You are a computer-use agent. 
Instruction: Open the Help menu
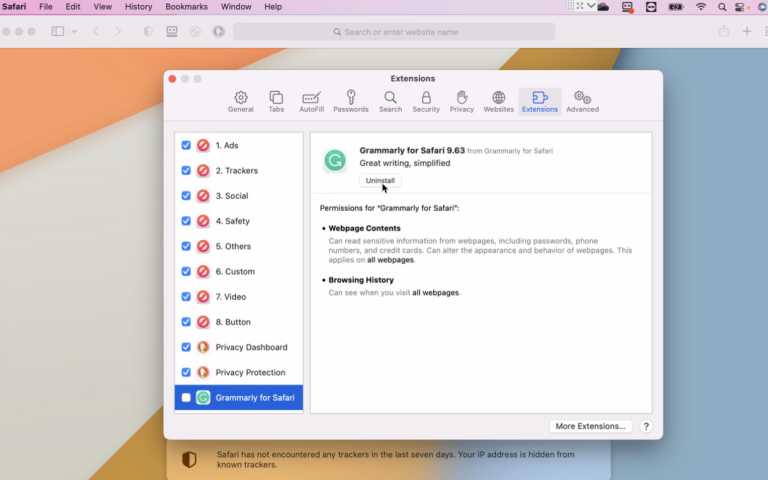(273, 7)
